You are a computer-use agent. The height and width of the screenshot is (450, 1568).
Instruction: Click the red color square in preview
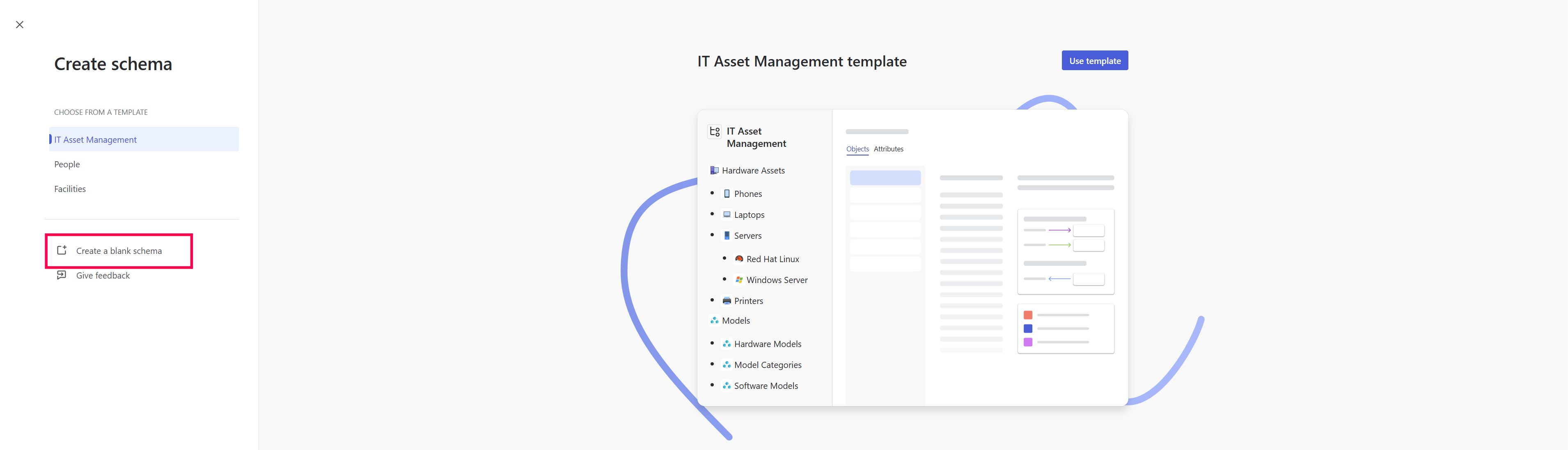click(x=1027, y=315)
